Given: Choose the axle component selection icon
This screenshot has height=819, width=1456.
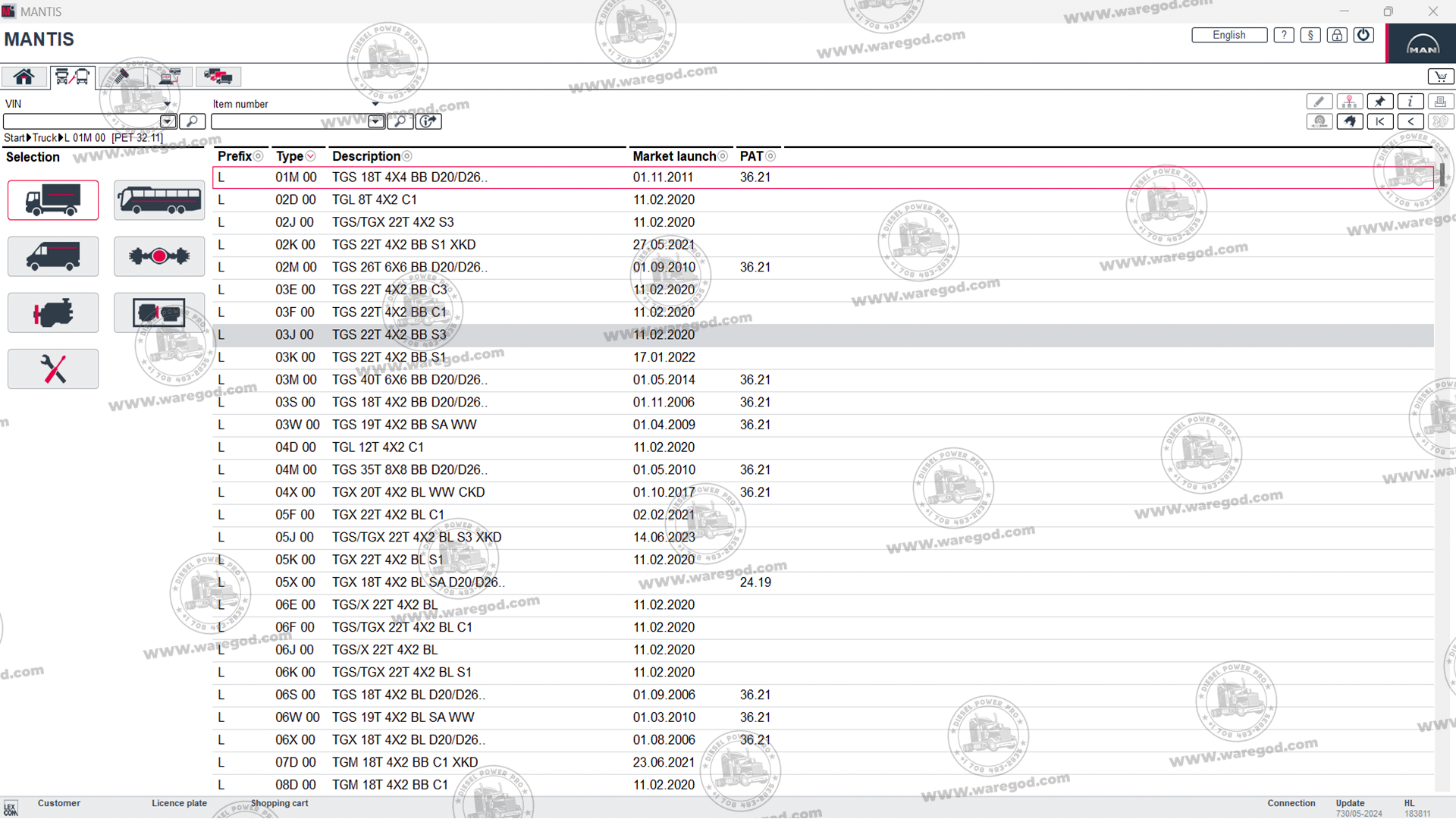Looking at the screenshot, I should coord(159,256).
